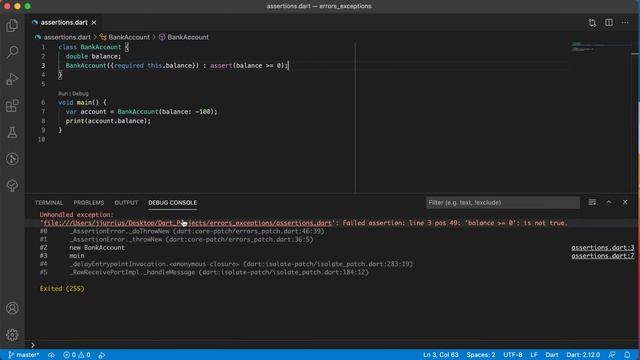Click the 'assert' keyword on line 3
The width and height of the screenshot is (640, 360).
pos(221,65)
